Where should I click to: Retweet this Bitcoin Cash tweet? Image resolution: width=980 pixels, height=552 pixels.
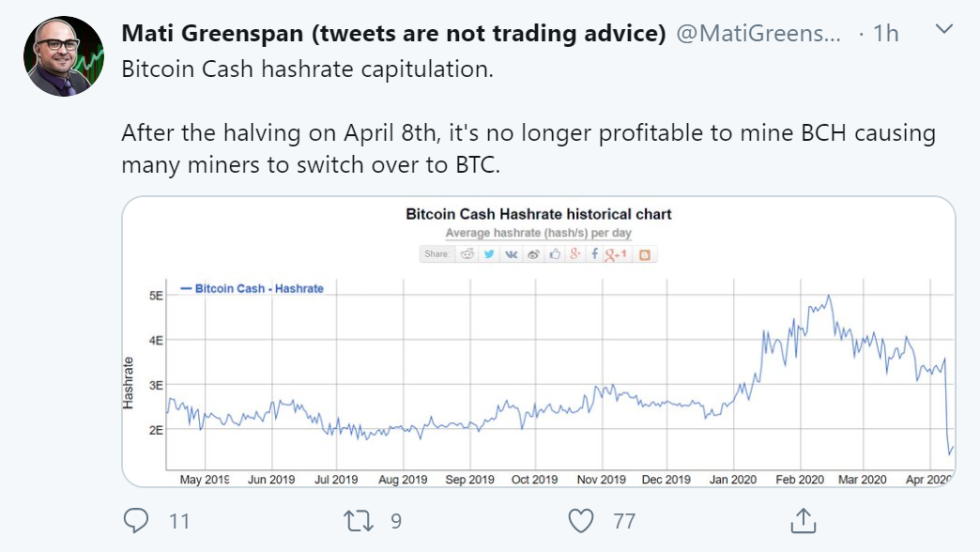coord(358,520)
